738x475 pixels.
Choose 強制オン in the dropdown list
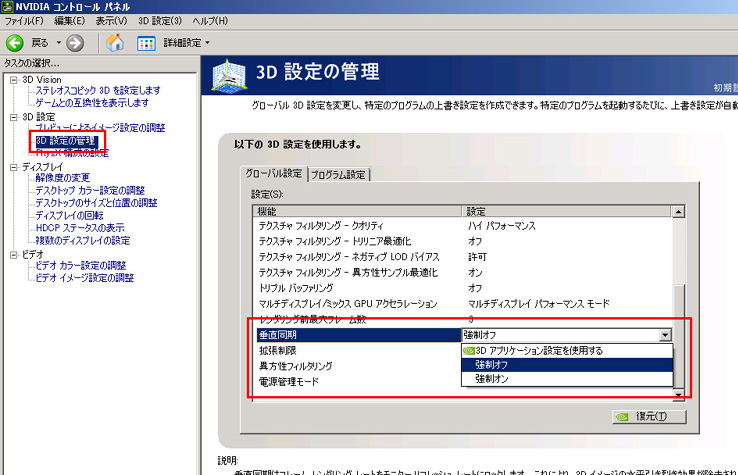tap(567, 379)
